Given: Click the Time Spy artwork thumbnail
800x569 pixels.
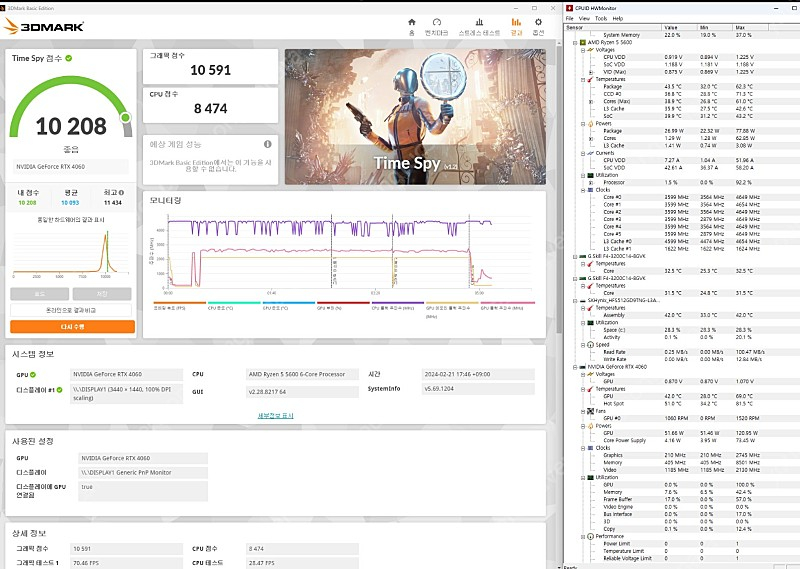Looking at the screenshot, I should tap(415, 116).
